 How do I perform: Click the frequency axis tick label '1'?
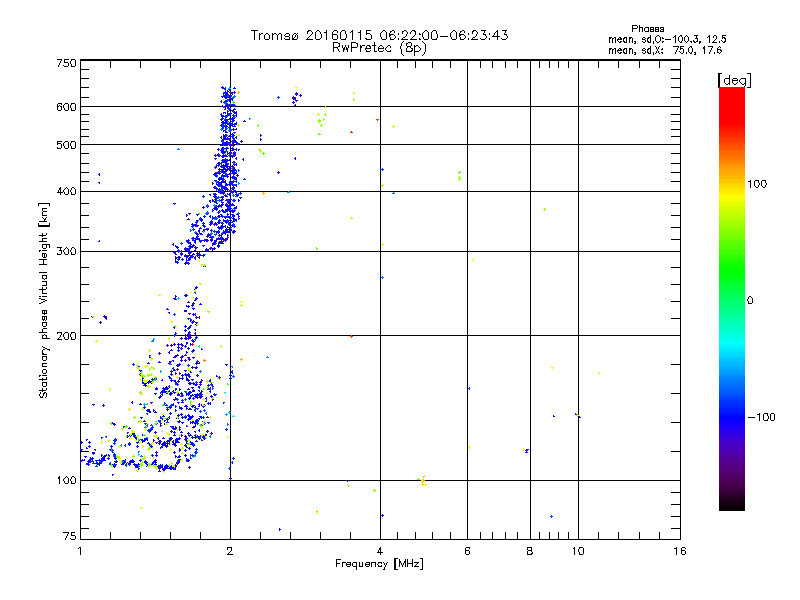(80, 551)
